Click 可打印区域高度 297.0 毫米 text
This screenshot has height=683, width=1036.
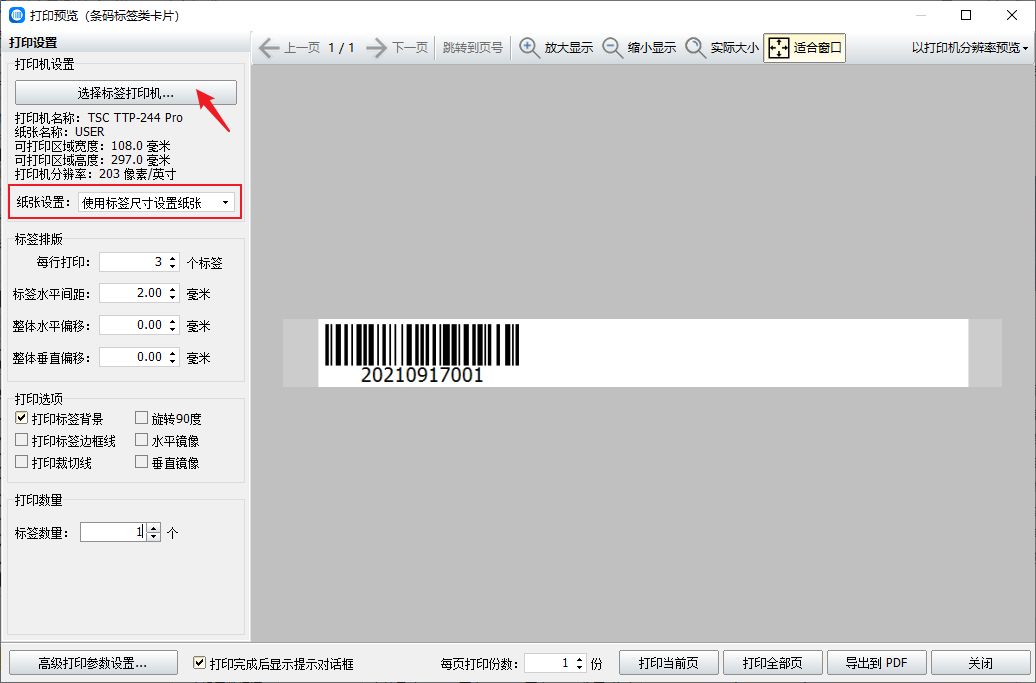tap(92, 160)
